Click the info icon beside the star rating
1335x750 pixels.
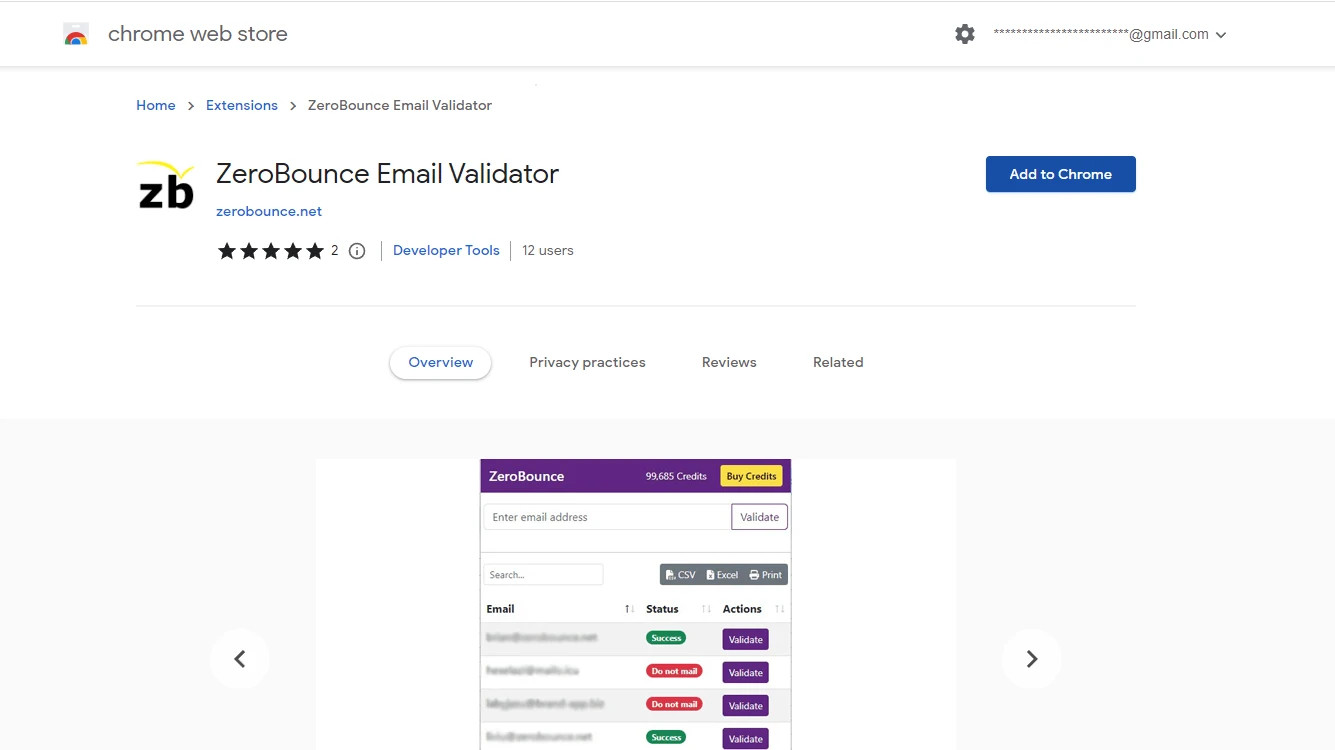tap(357, 251)
